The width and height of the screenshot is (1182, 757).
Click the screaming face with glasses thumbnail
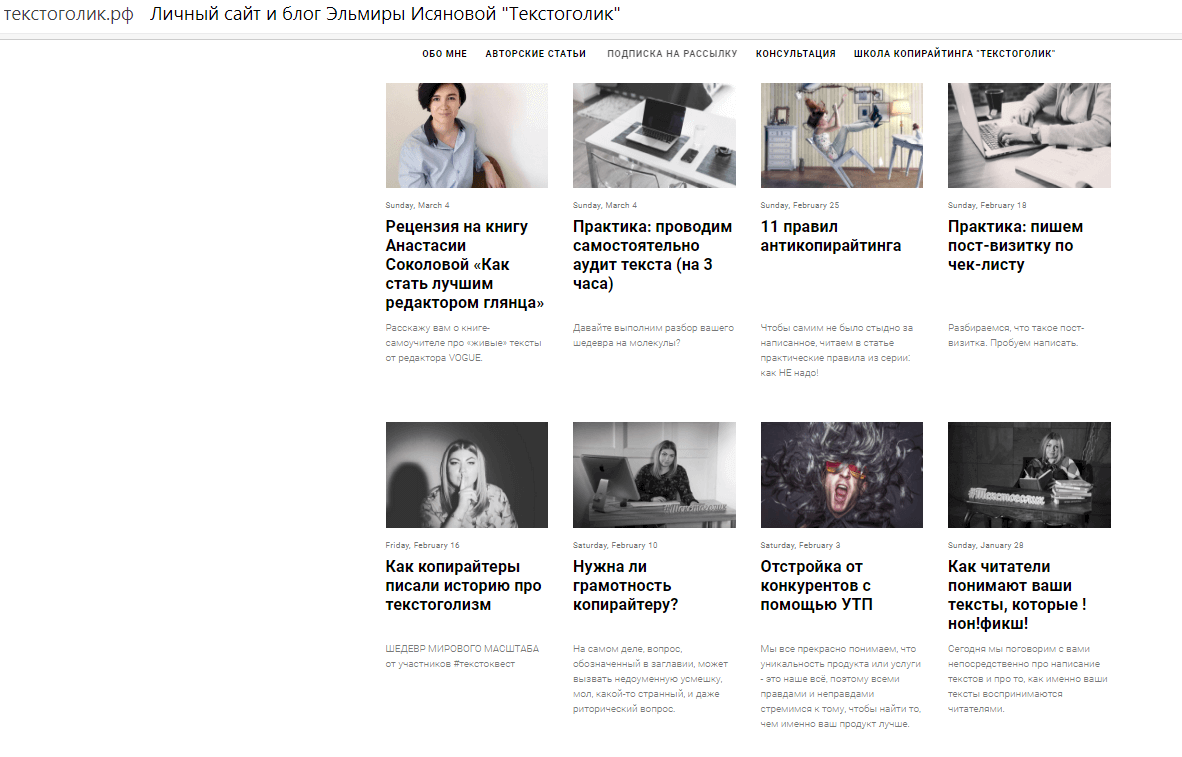point(841,475)
